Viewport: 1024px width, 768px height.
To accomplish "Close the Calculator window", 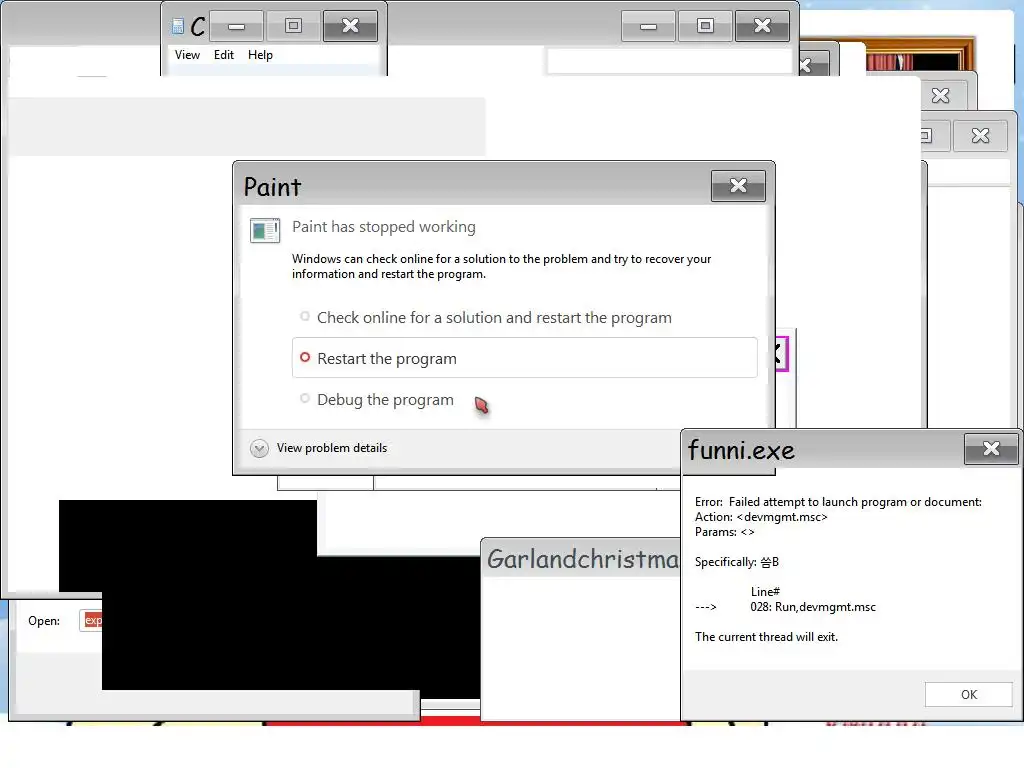I will [350, 26].
